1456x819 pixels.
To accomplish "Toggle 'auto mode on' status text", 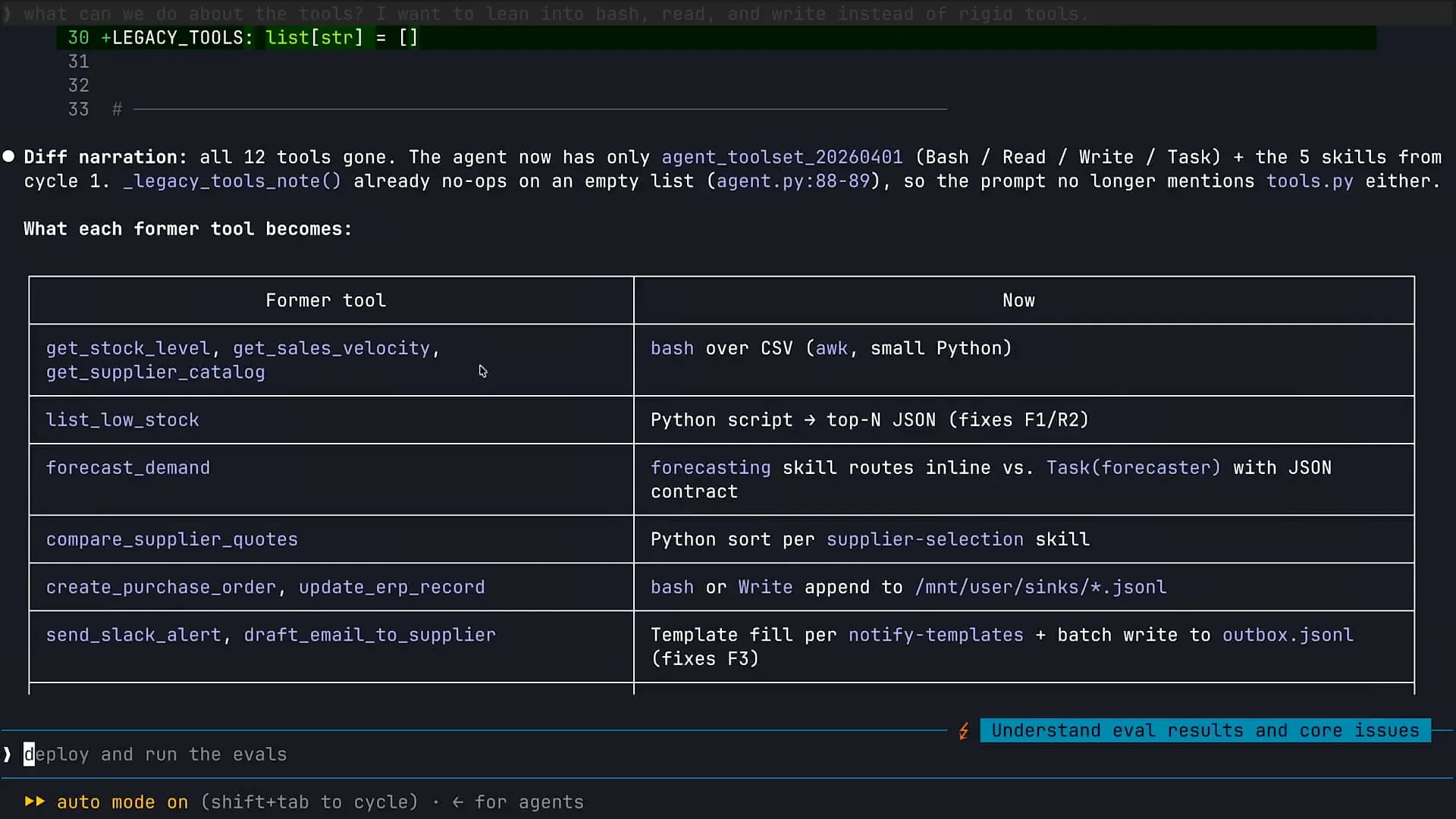I will [x=122, y=802].
